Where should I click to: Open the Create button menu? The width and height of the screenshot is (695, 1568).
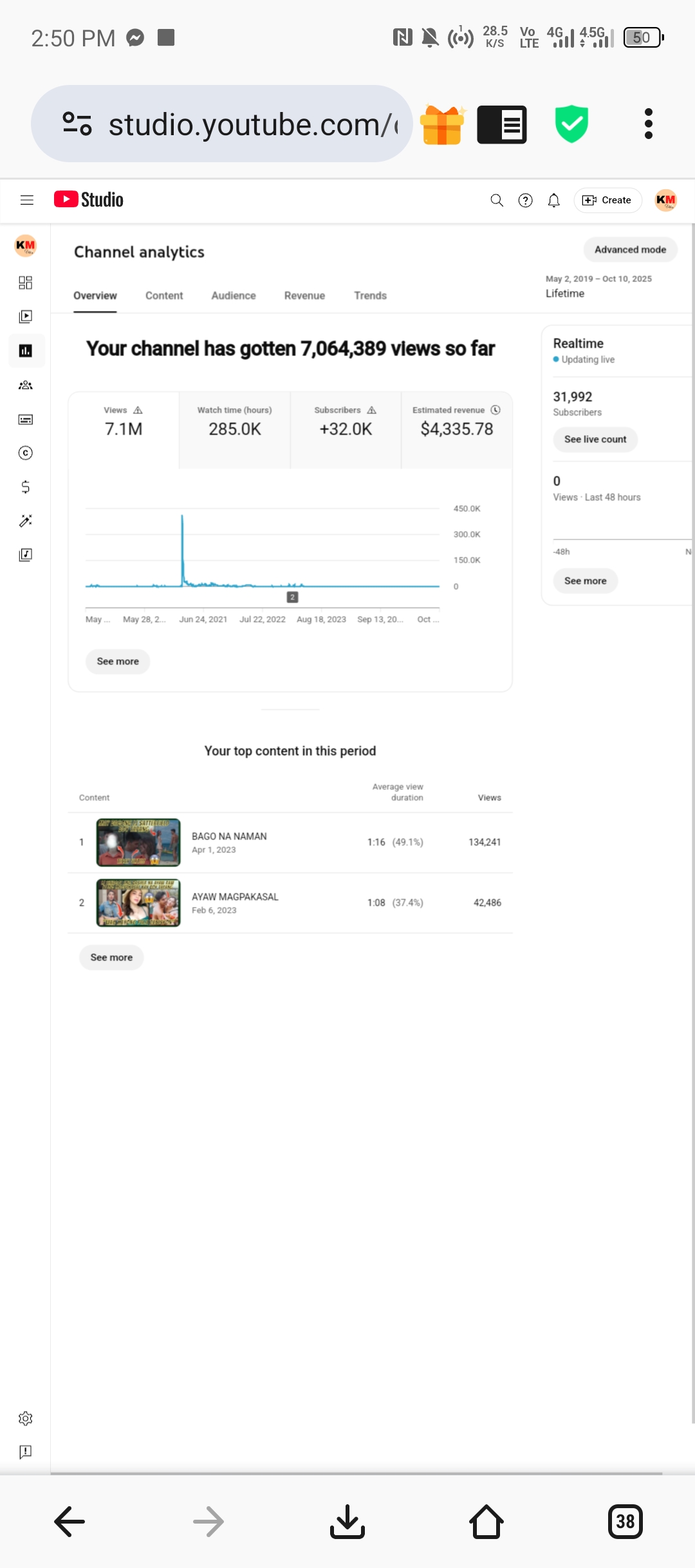[607, 200]
